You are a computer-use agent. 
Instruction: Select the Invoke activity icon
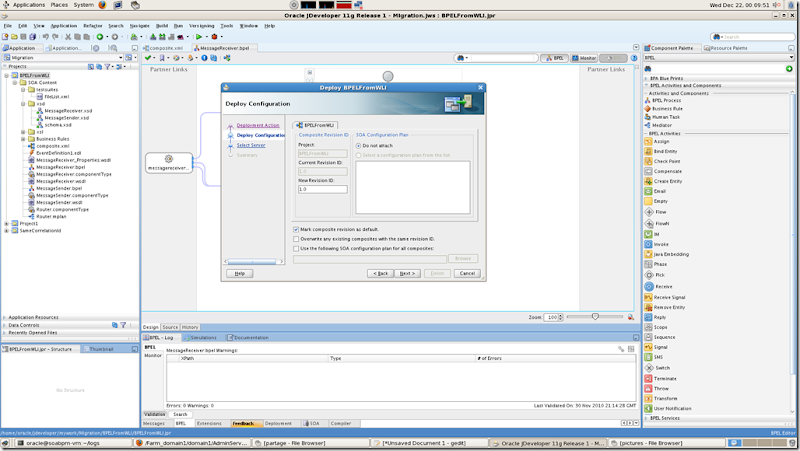[x=648, y=244]
